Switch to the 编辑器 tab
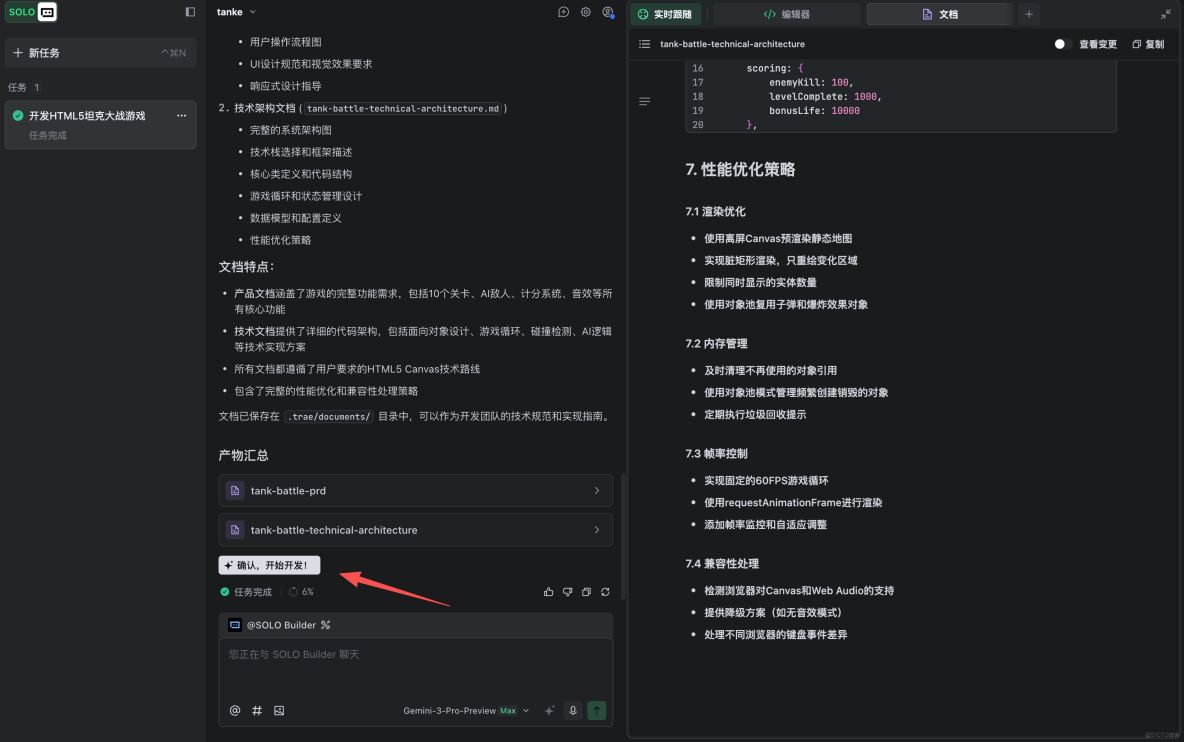 [x=786, y=14]
